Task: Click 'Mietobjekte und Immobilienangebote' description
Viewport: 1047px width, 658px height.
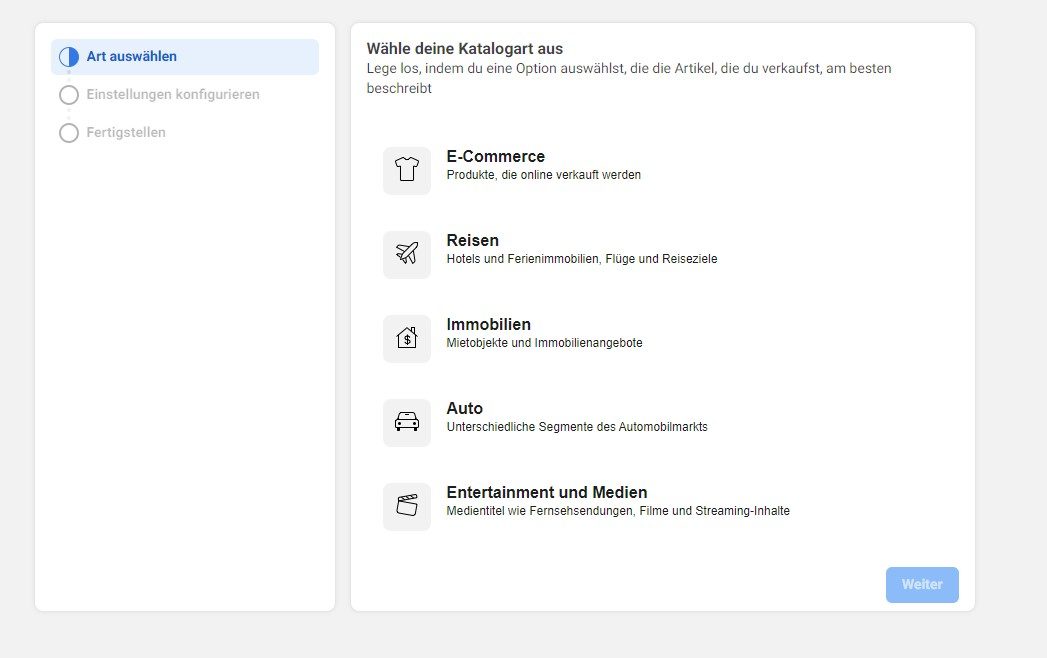Action: 544,343
